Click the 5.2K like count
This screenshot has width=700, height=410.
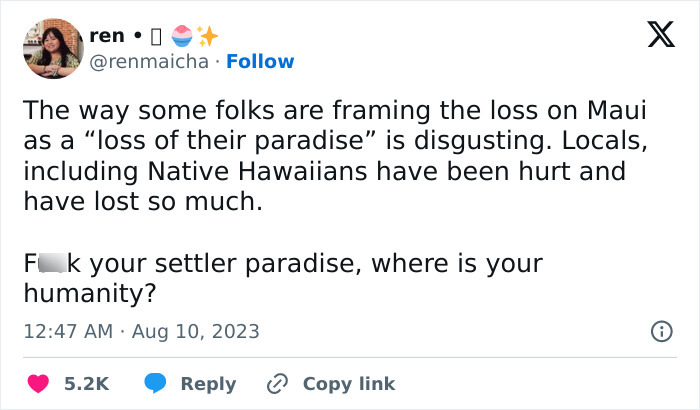(87, 383)
